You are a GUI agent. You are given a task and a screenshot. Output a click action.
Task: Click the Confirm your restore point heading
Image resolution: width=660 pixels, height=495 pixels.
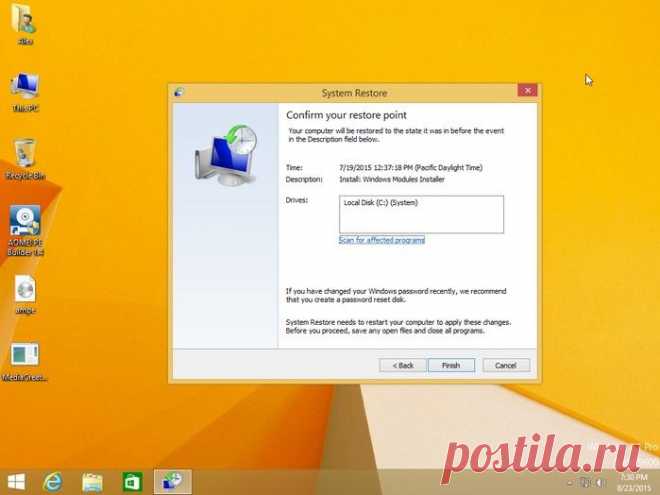click(346, 115)
